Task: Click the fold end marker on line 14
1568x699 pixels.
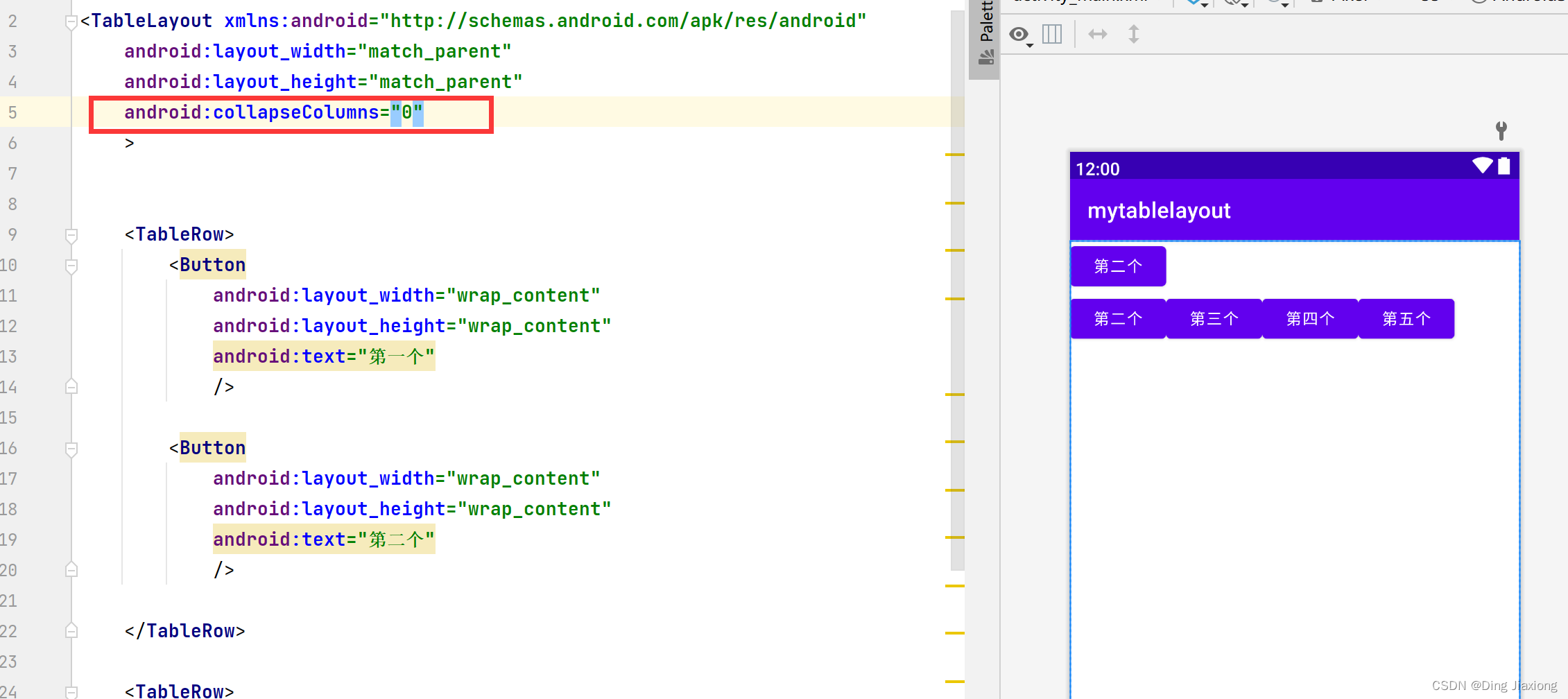Action: coord(71,387)
